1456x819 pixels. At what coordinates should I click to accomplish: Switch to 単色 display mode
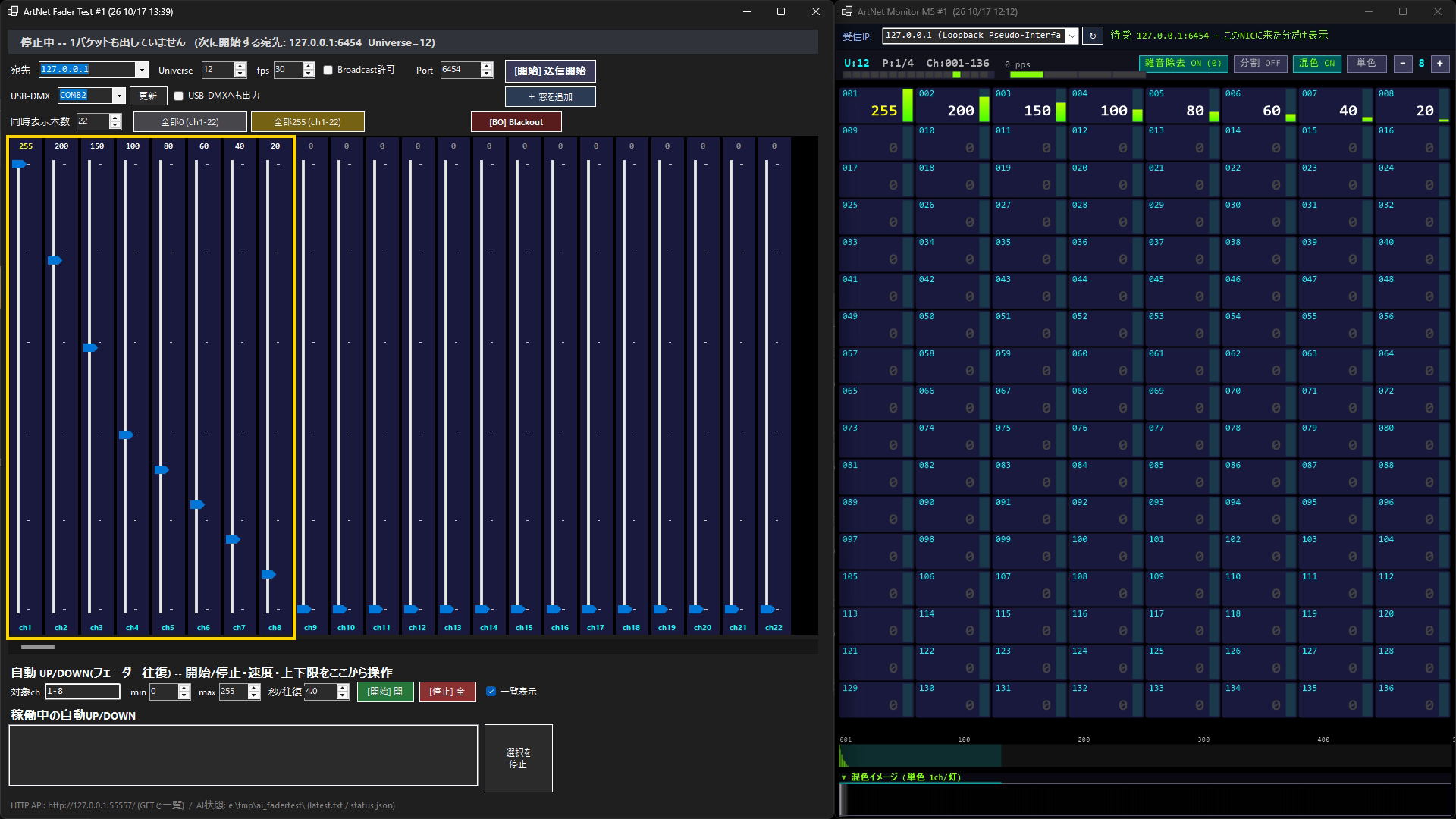click(x=1367, y=64)
